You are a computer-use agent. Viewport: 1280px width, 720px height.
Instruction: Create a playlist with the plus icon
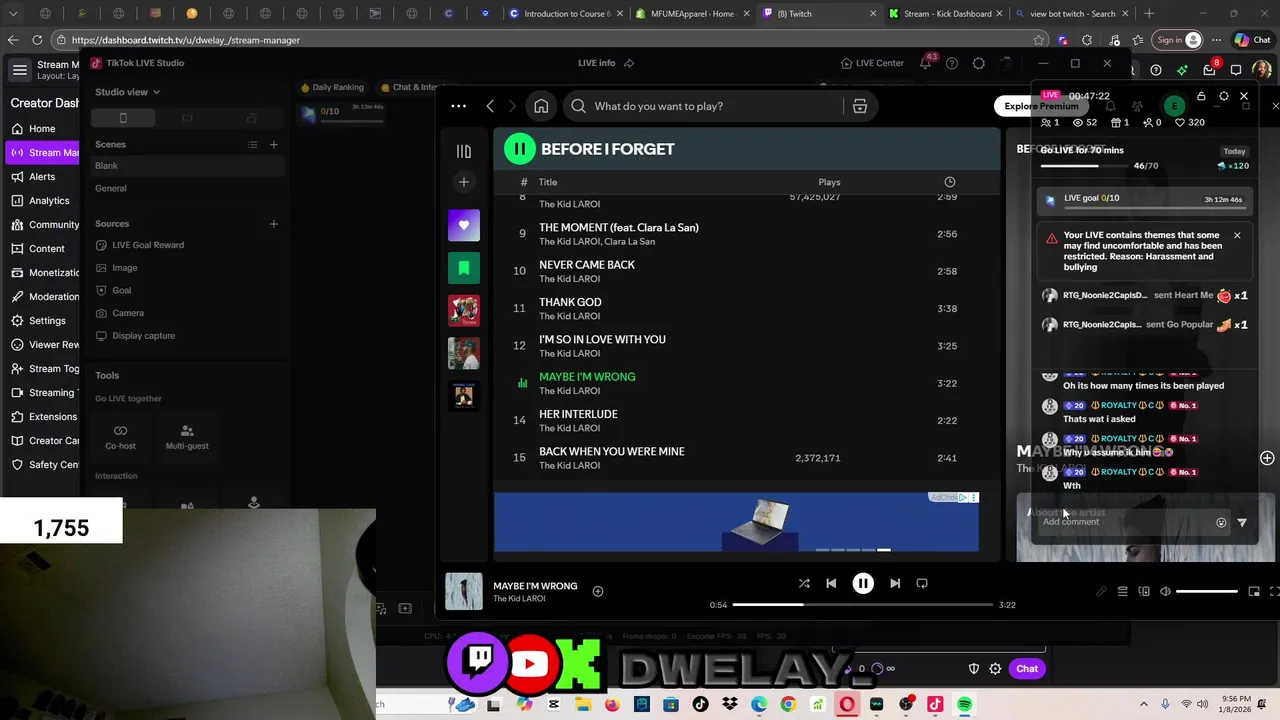464,182
